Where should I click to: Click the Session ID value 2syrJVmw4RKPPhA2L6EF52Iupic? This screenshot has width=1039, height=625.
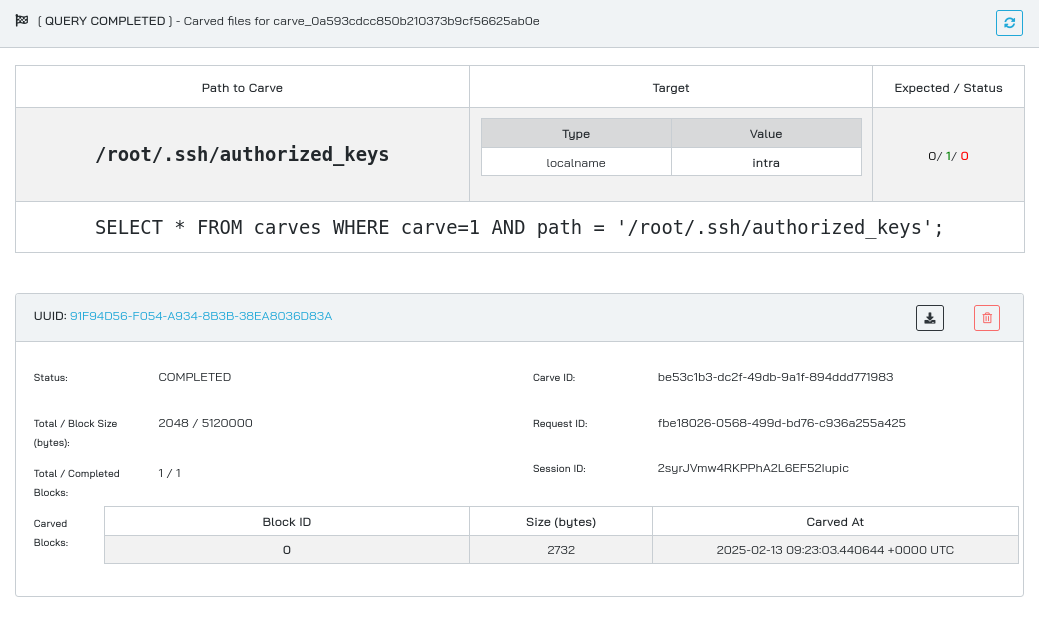[753, 468]
